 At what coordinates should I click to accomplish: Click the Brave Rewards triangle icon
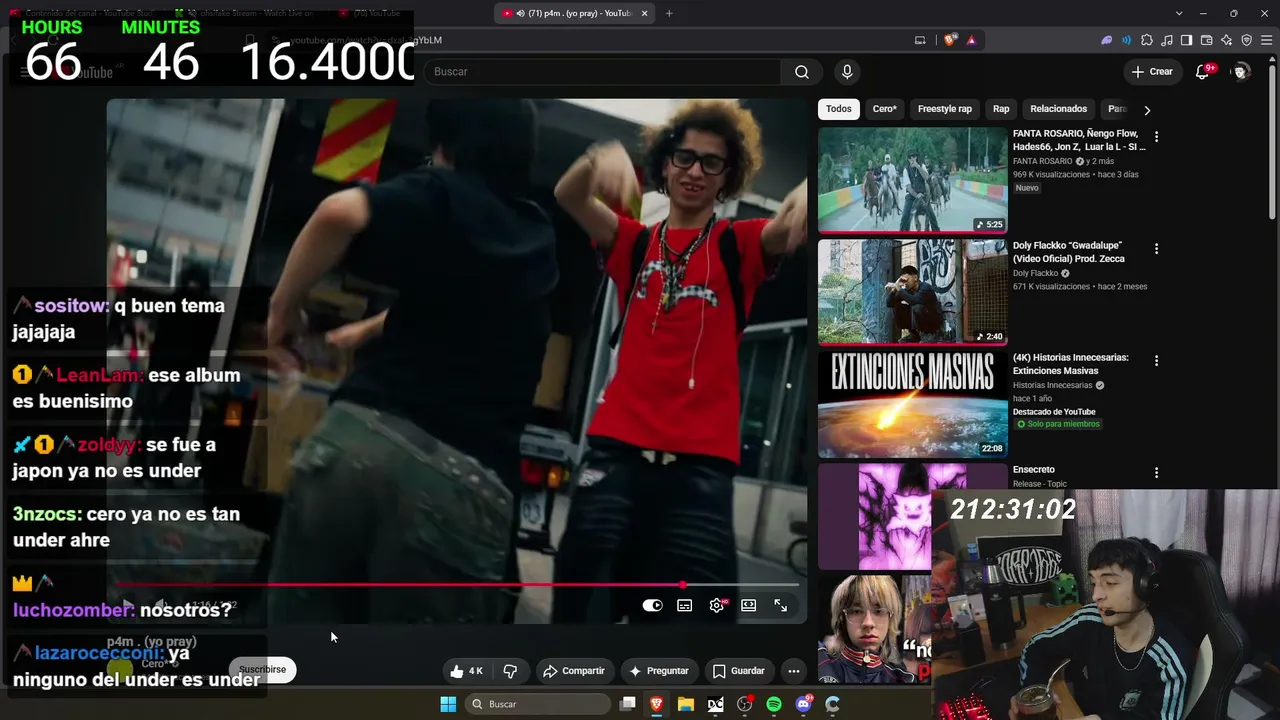[971, 40]
